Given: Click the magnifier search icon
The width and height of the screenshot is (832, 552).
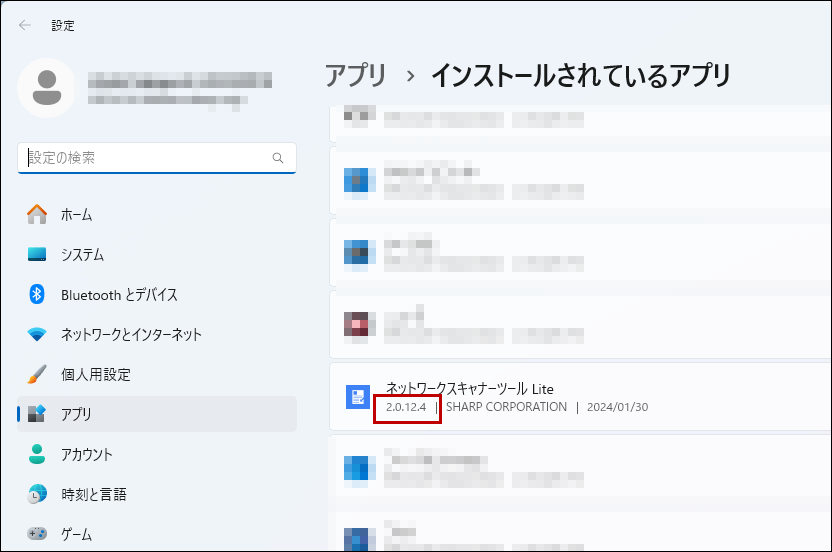Looking at the screenshot, I should (x=278, y=158).
